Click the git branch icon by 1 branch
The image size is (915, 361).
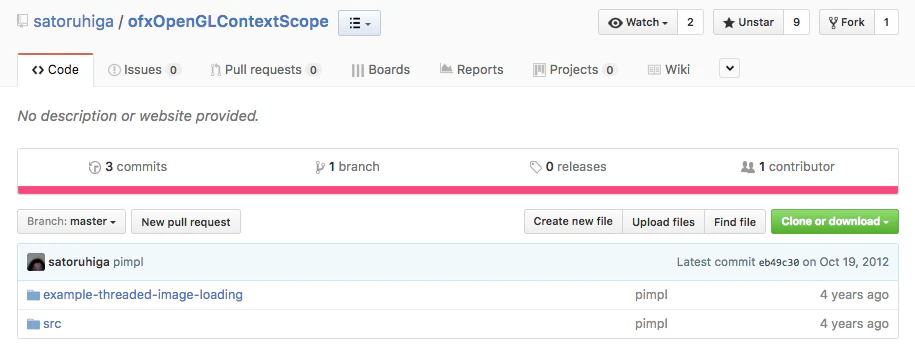320,167
